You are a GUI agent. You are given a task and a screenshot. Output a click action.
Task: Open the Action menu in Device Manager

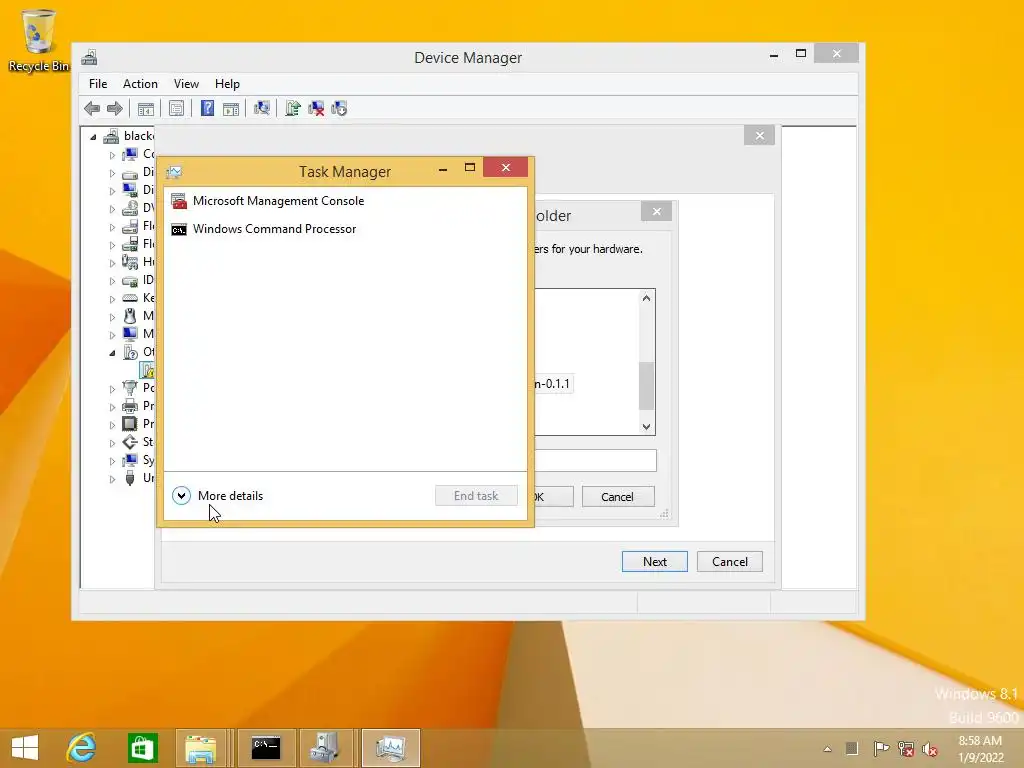tap(140, 84)
